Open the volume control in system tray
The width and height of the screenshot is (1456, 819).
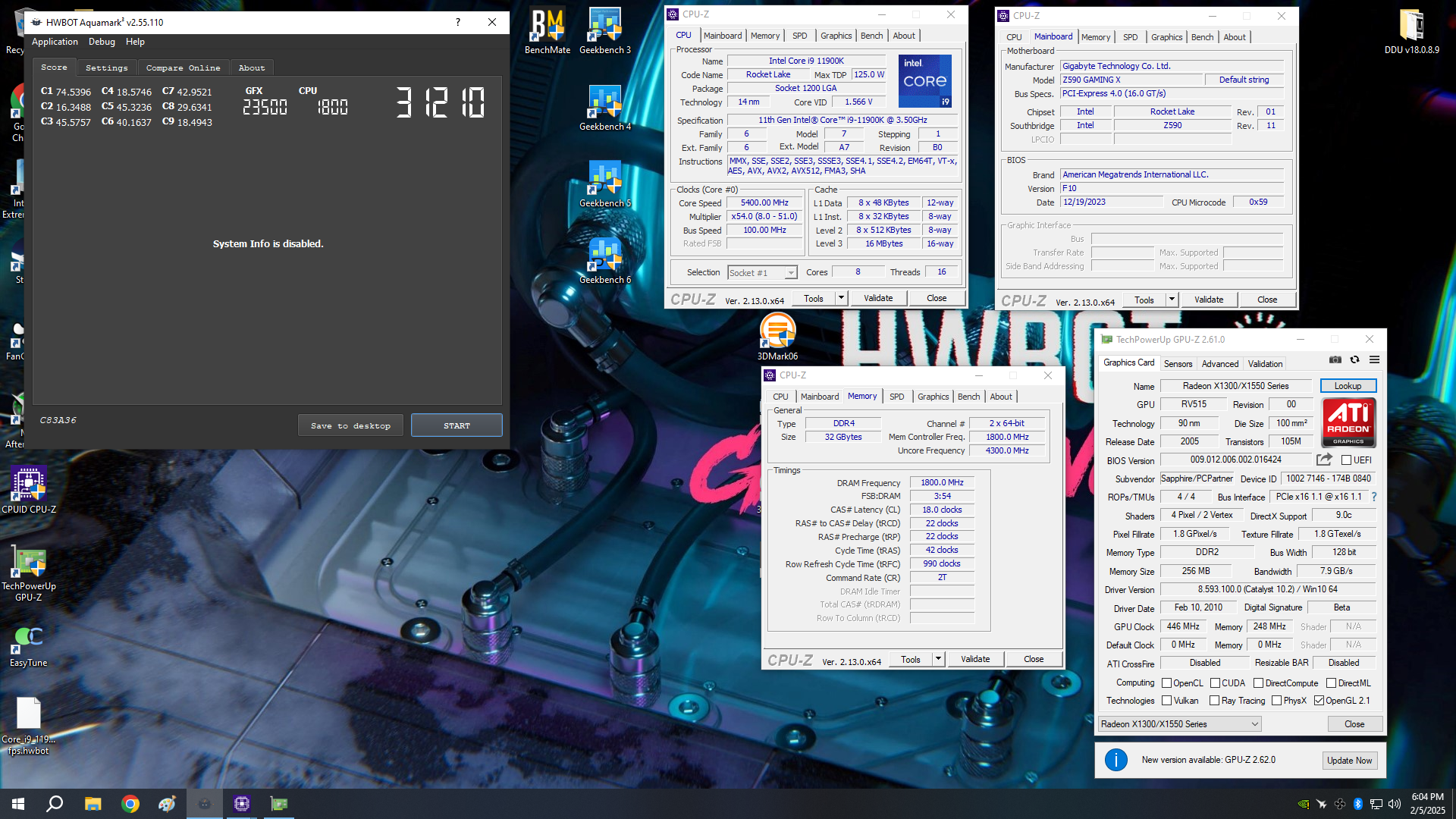click(x=1395, y=804)
